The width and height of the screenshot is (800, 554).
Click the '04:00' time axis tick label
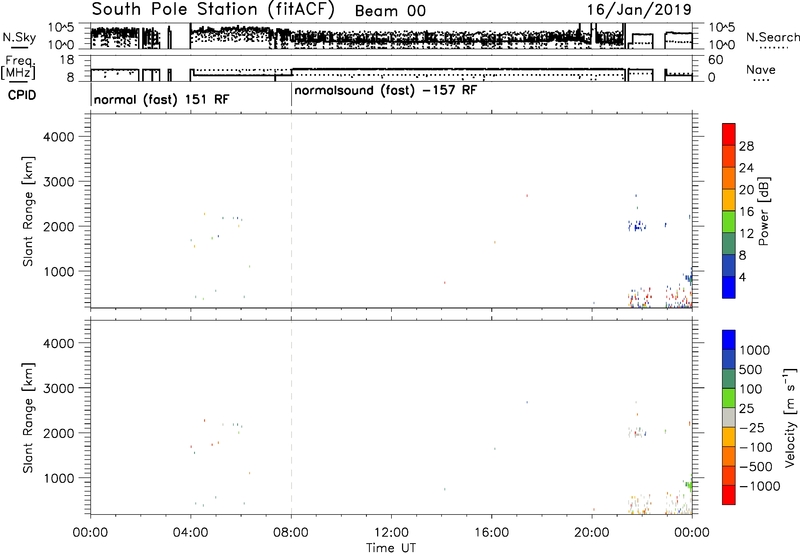tap(191, 533)
